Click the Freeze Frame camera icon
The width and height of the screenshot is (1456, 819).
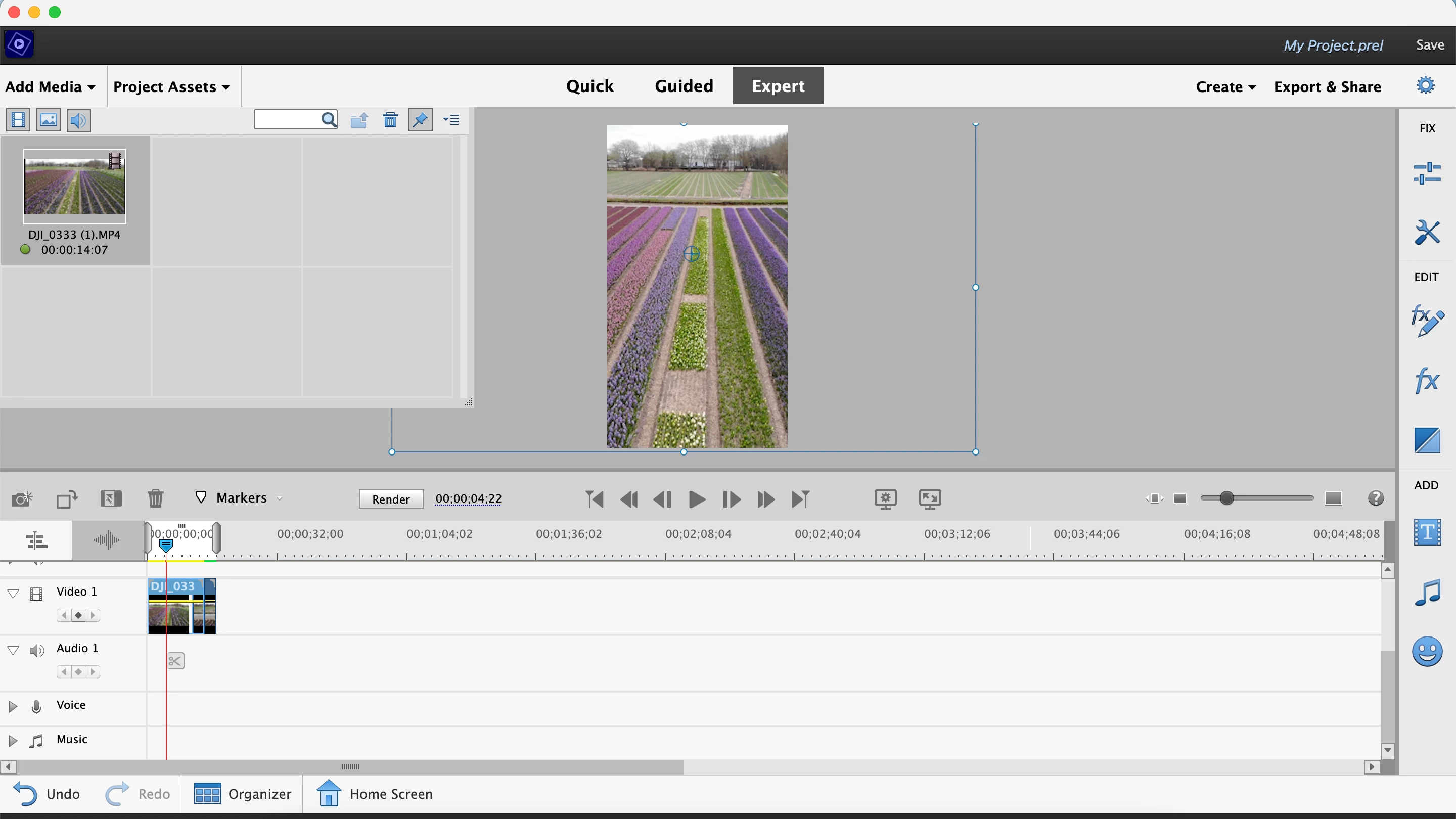tap(22, 498)
